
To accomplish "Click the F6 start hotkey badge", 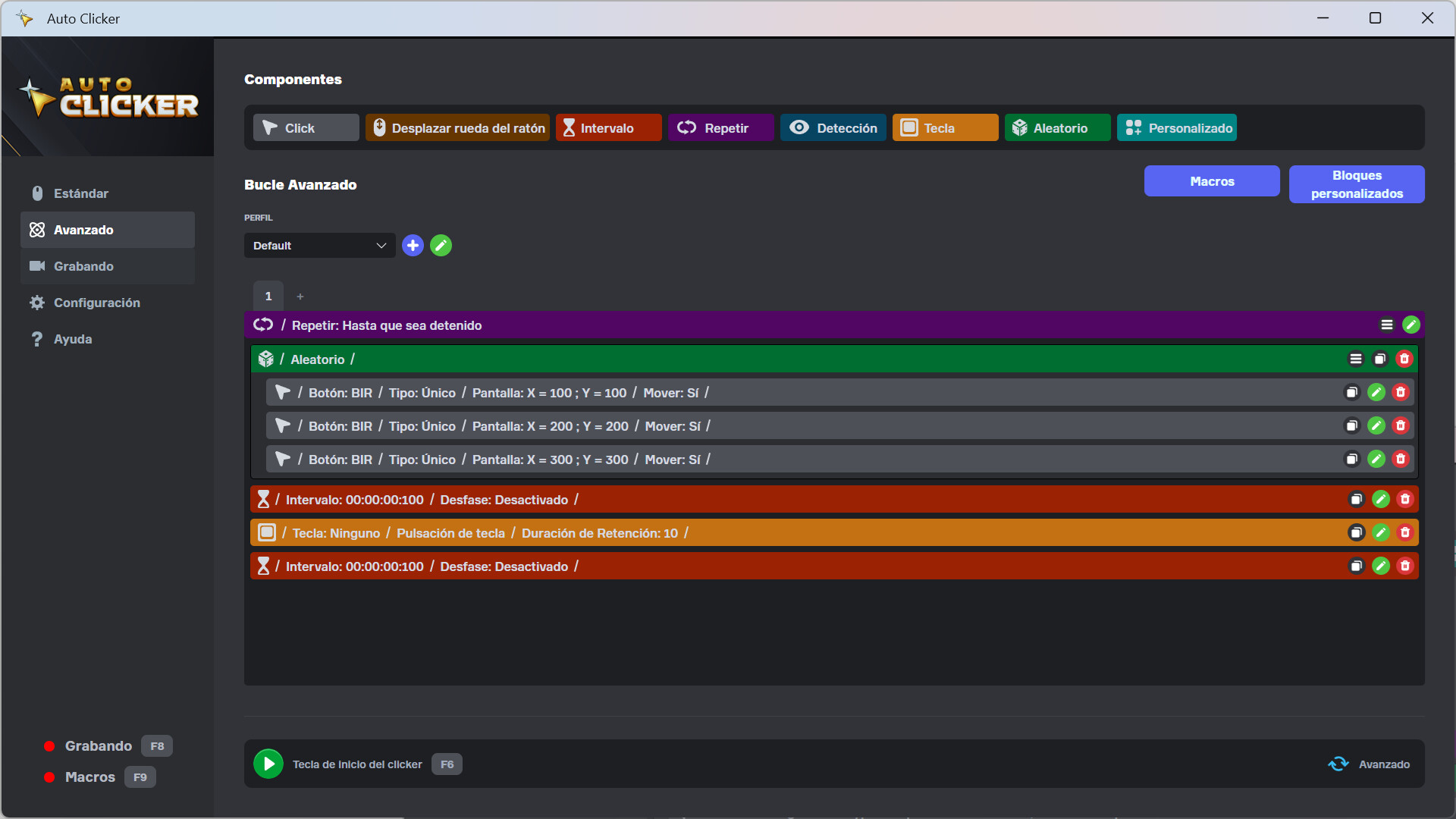I will coord(447,764).
